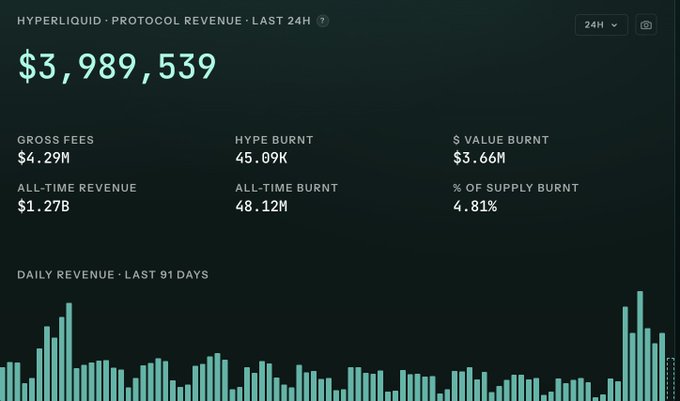Click the HYPE Burnt label
680x401 pixels.
(x=274, y=140)
